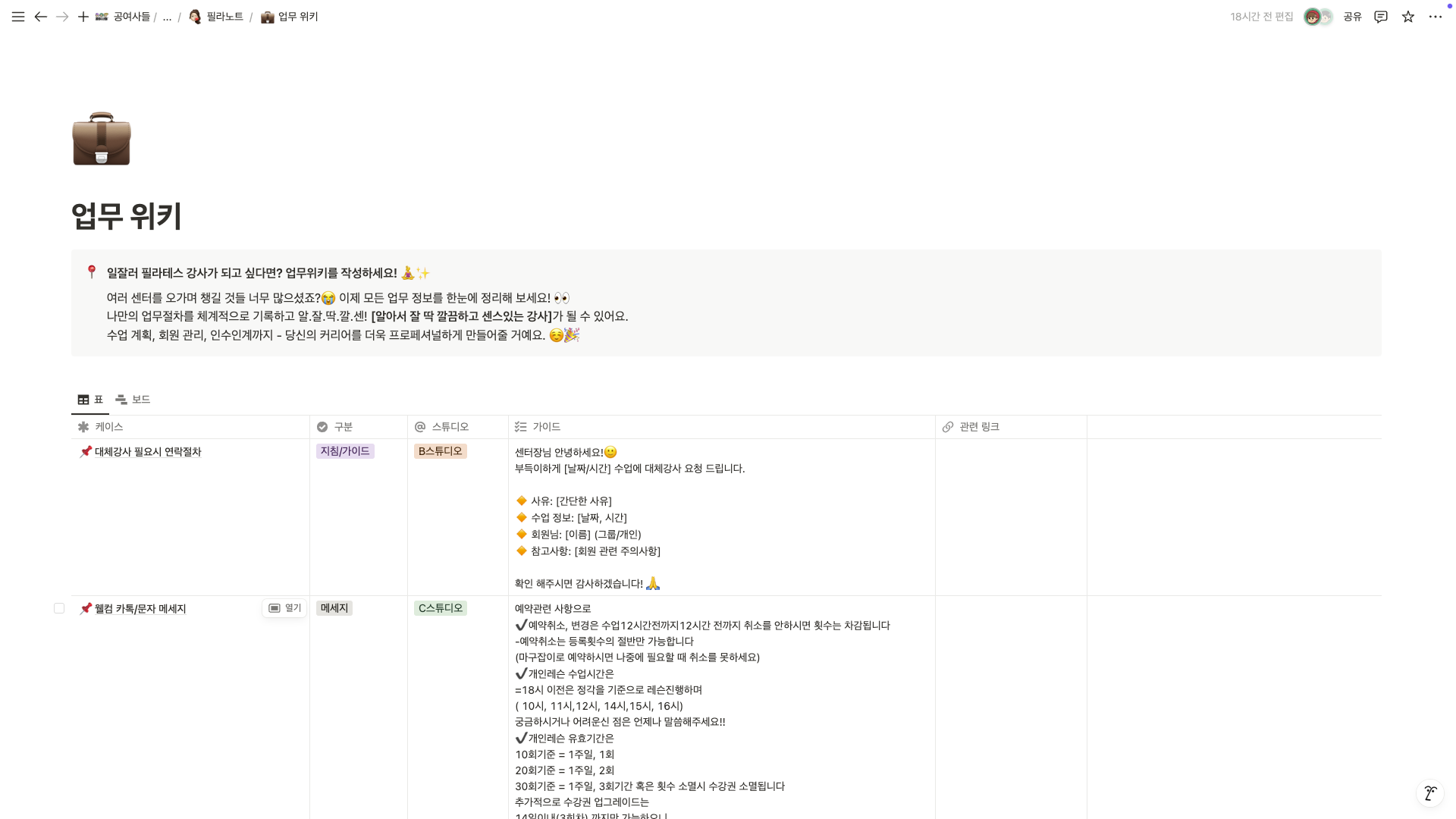Expand the breadcrumb ellipsis for hidden pages
Image resolution: width=1456 pixels, height=819 pixels.
pos(166,17)
